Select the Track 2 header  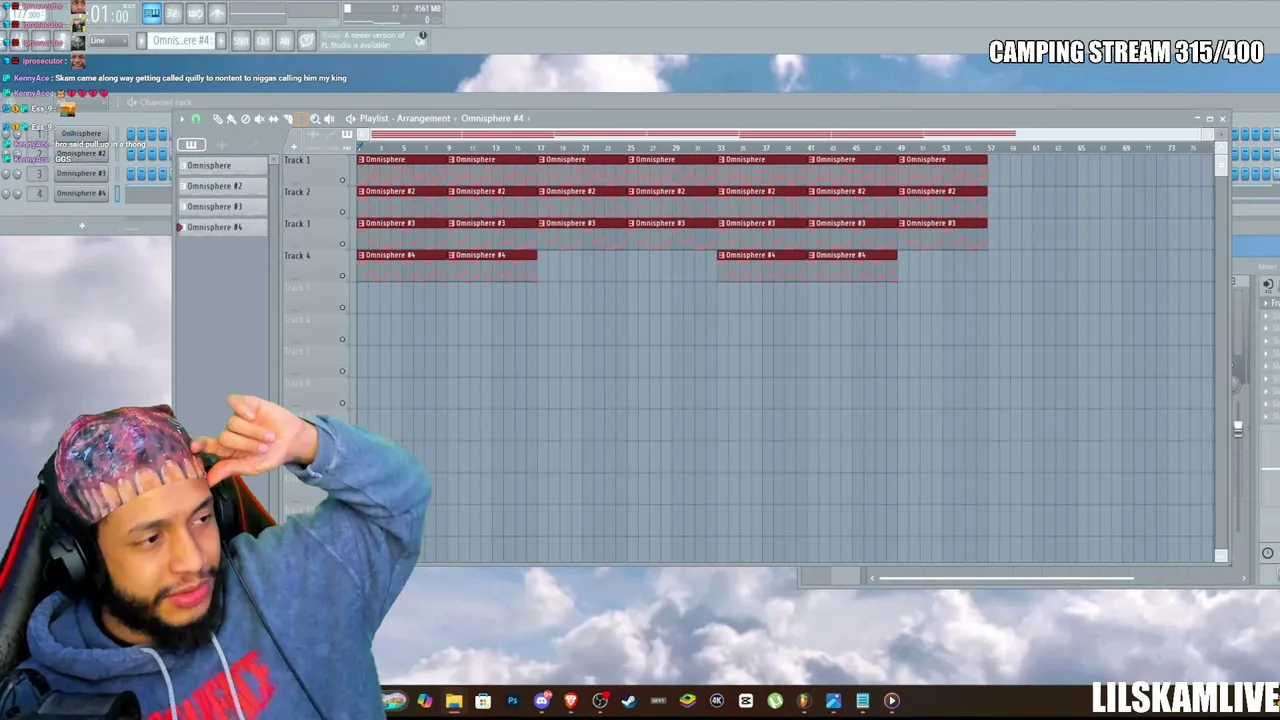[x=316, y=201]
